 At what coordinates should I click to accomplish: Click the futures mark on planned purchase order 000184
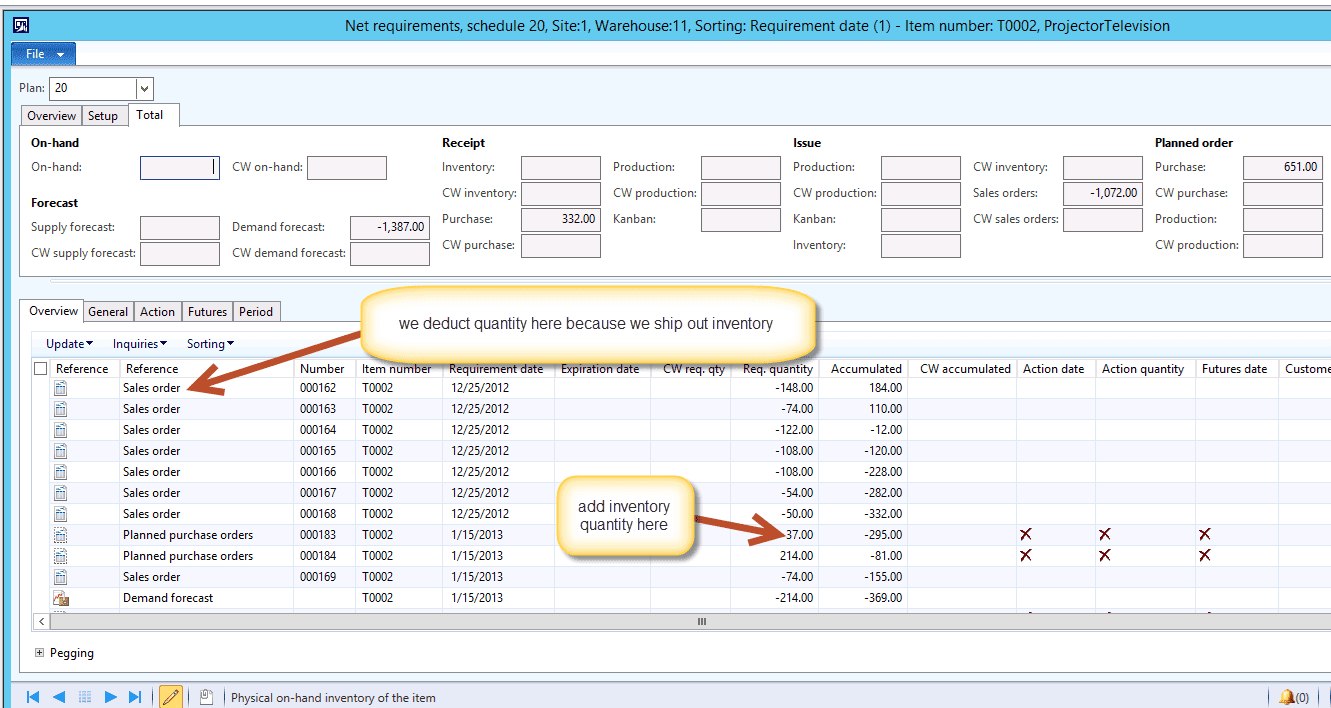click(1205, 555)
